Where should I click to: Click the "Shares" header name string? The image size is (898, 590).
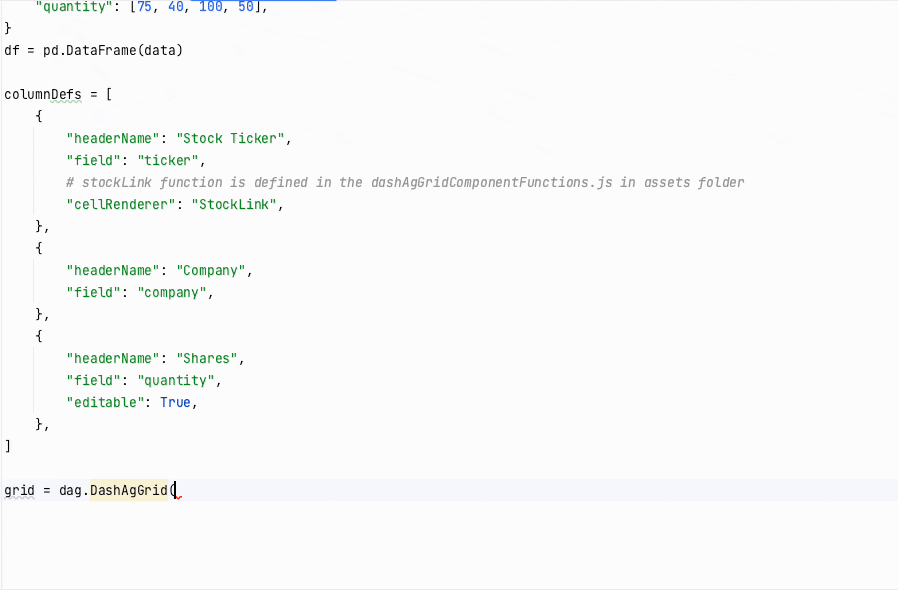206,359
